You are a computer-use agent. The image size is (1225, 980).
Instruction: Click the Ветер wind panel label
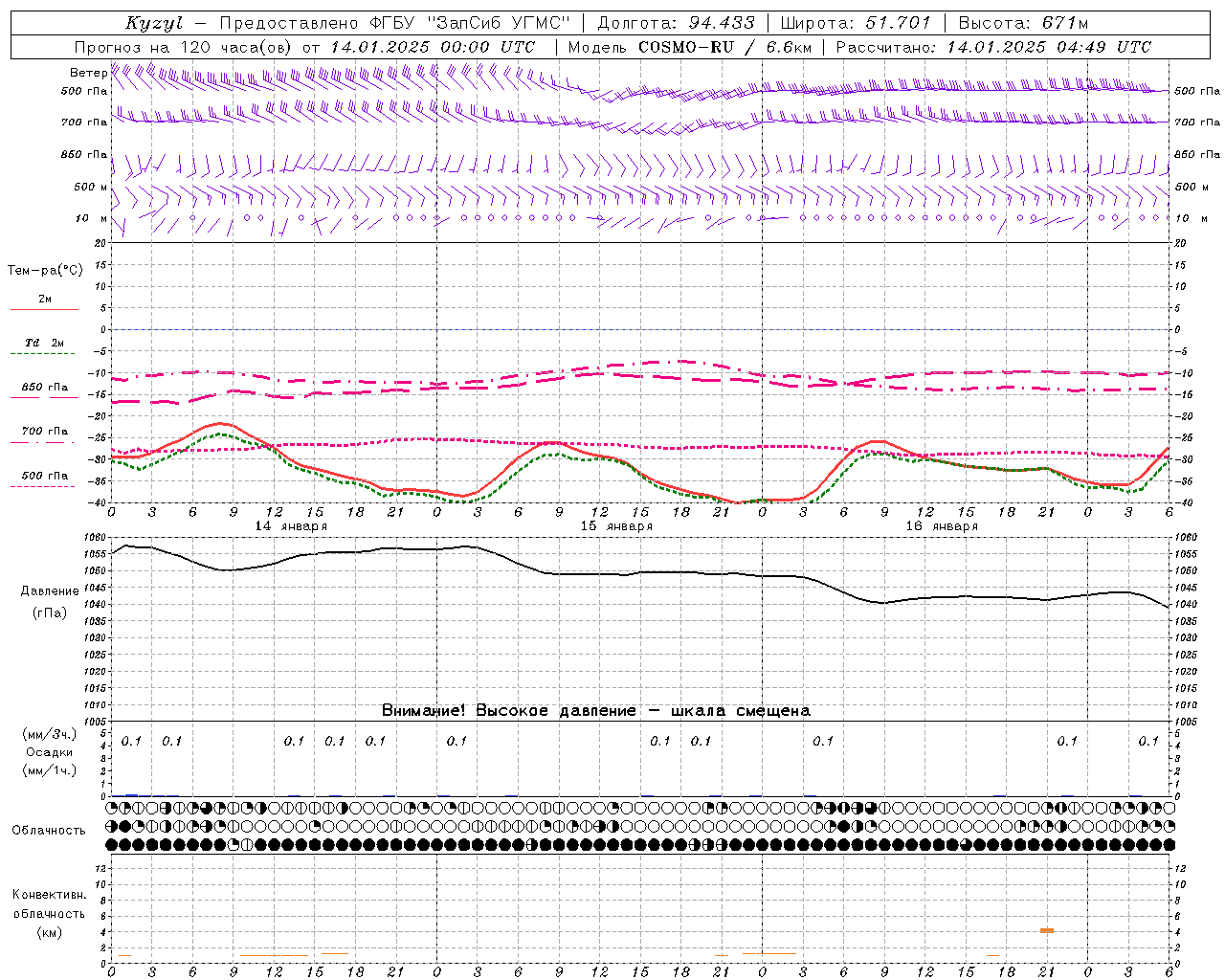pos(88,73)
